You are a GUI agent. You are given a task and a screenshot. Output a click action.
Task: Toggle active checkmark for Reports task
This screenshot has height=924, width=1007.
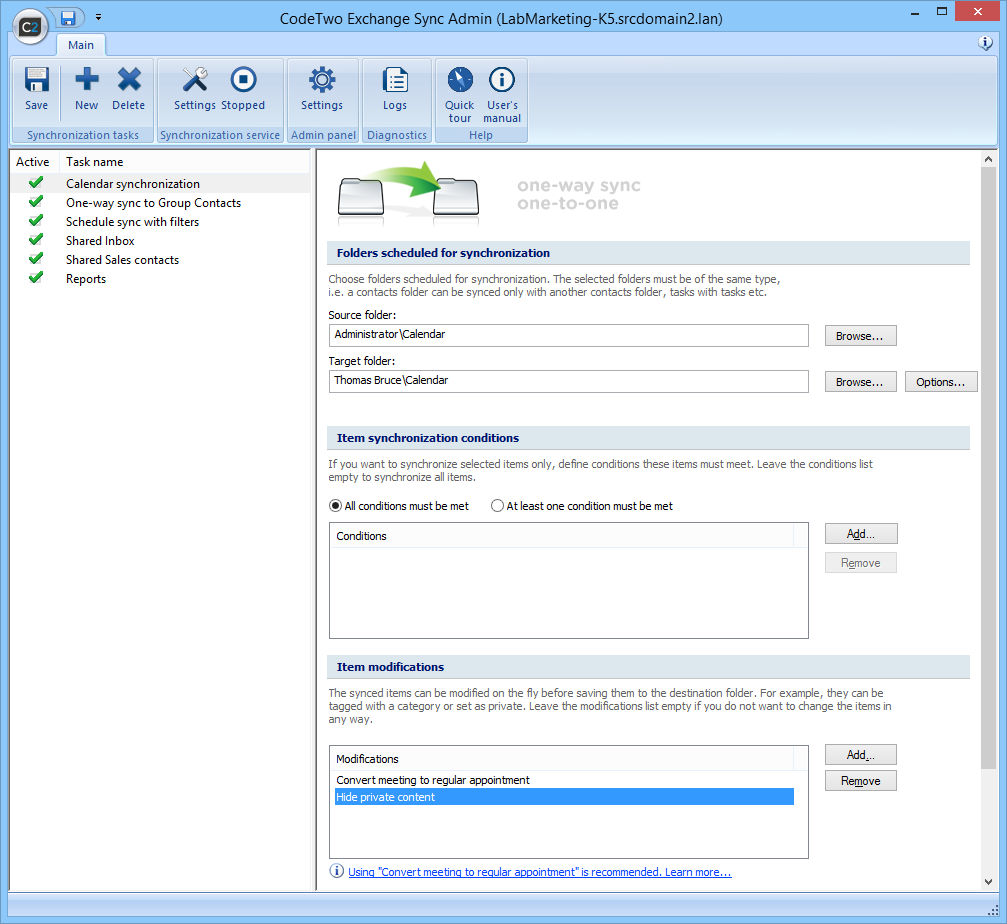point(36,278)
